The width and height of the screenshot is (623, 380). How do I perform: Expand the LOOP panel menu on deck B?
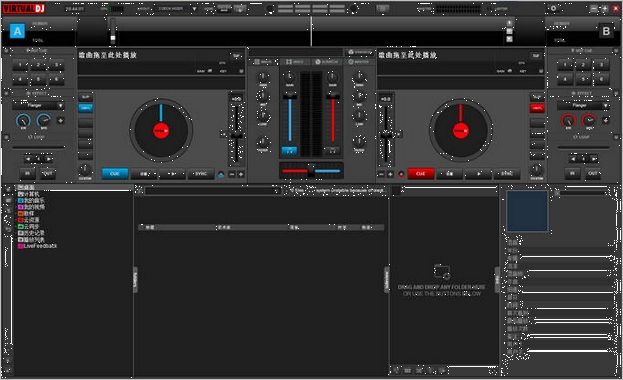(617, 137)
